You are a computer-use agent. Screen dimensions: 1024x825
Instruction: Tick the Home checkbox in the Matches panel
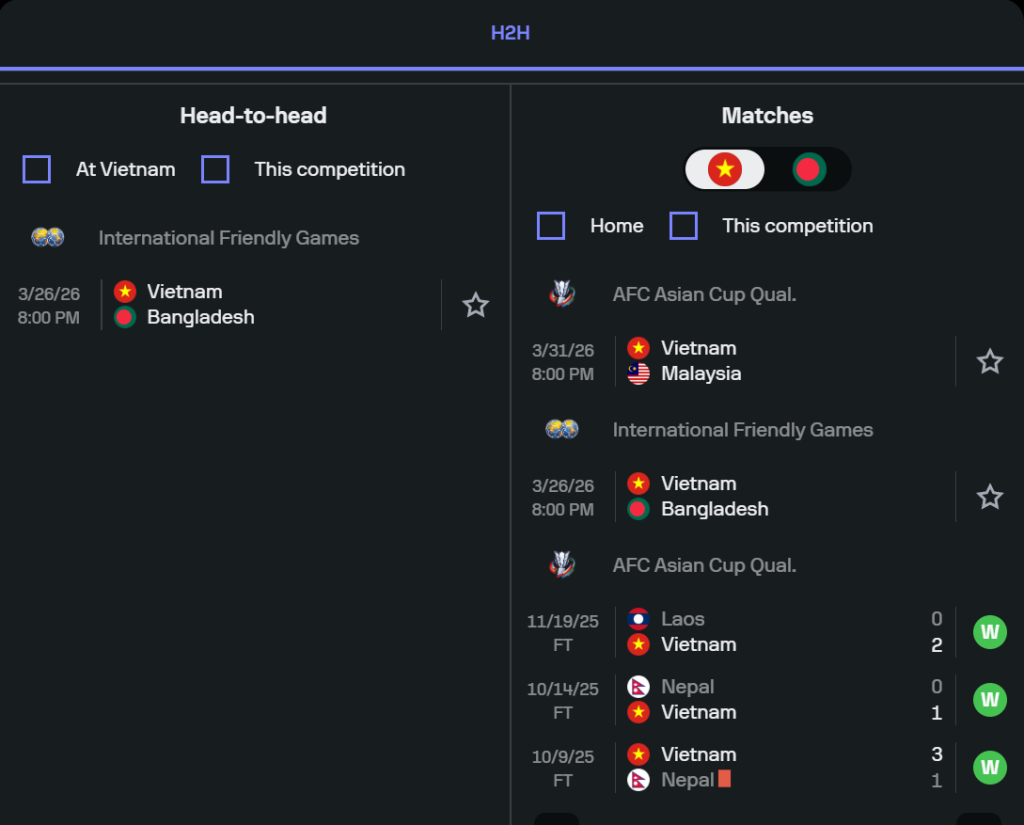click(551, 226)
